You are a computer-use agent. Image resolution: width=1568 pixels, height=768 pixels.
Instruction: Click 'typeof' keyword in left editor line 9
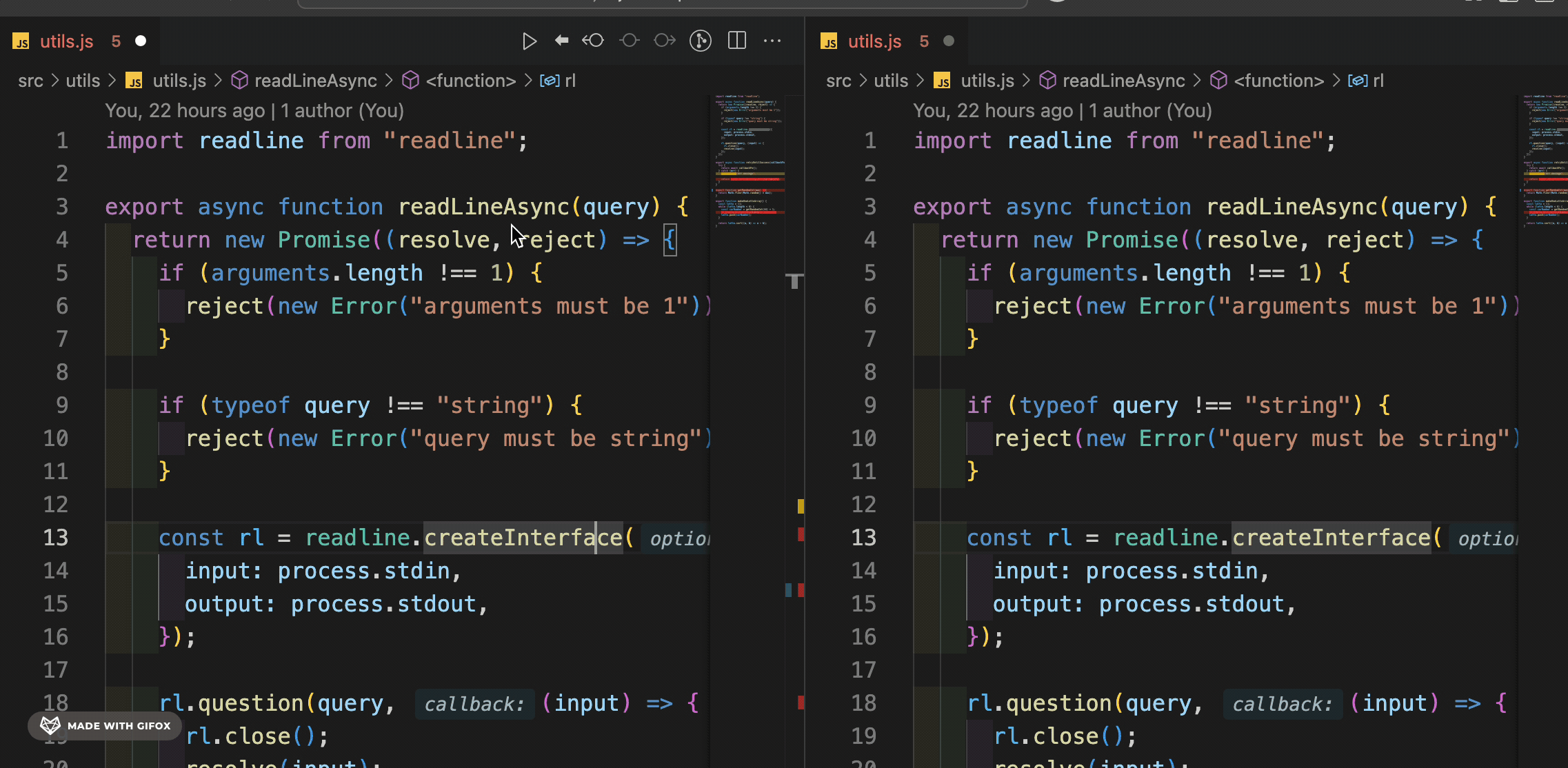click(250, 405)
